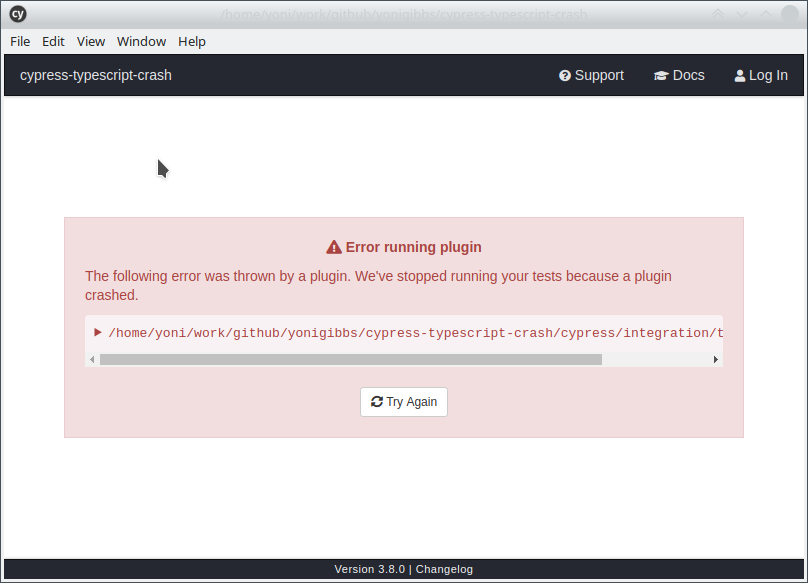Open the Help menu
This screenshot has height=583, width=808.
click(192, 42)
